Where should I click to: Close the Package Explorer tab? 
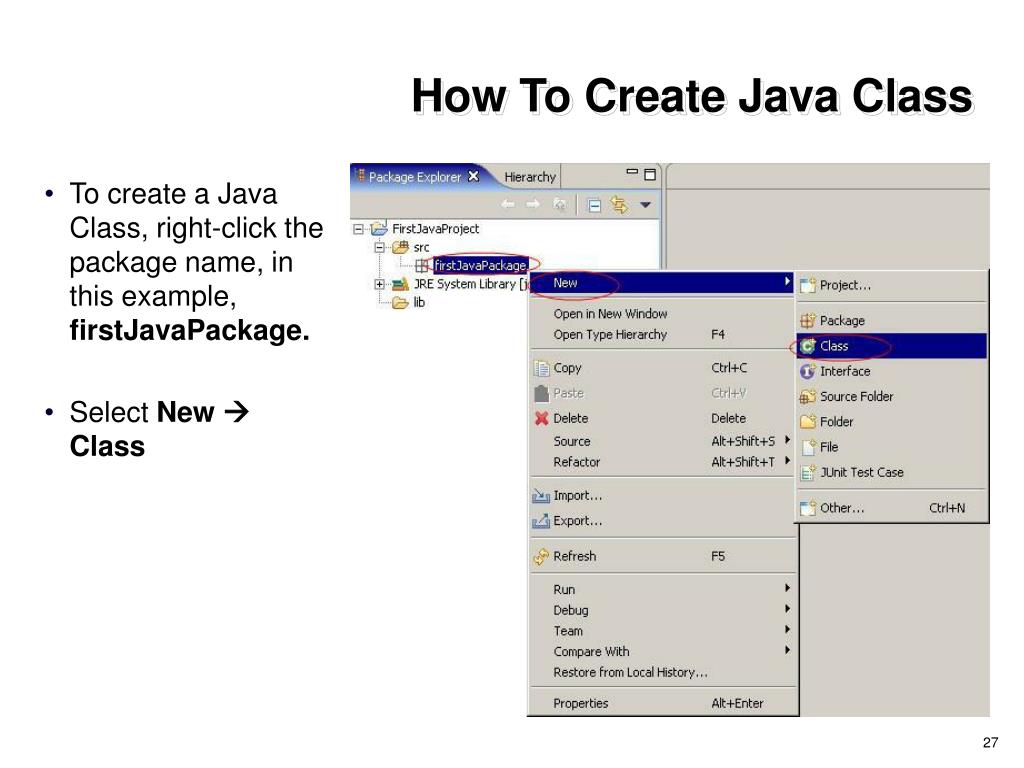[473, 176]
